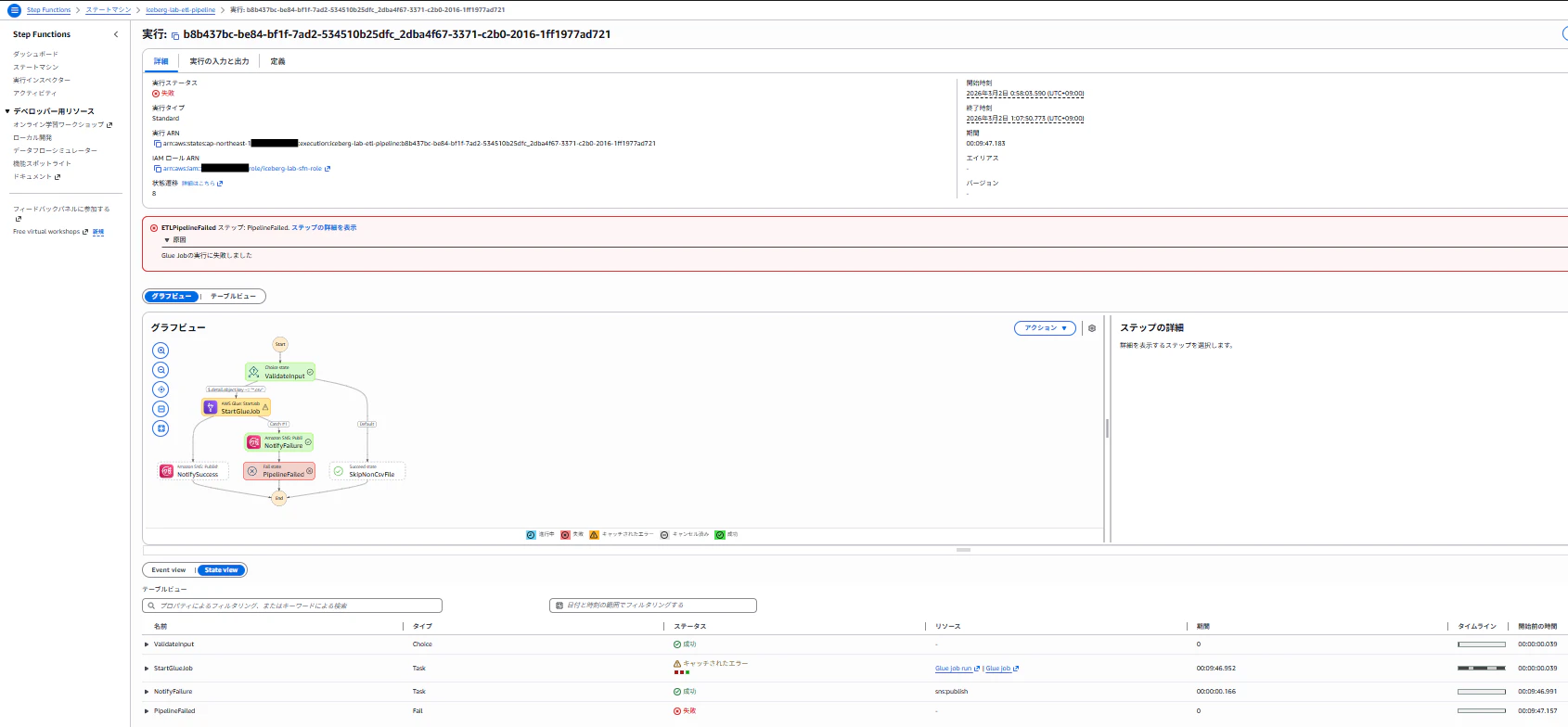
Task: Focus the property filter search field
Action: [292, 606]
